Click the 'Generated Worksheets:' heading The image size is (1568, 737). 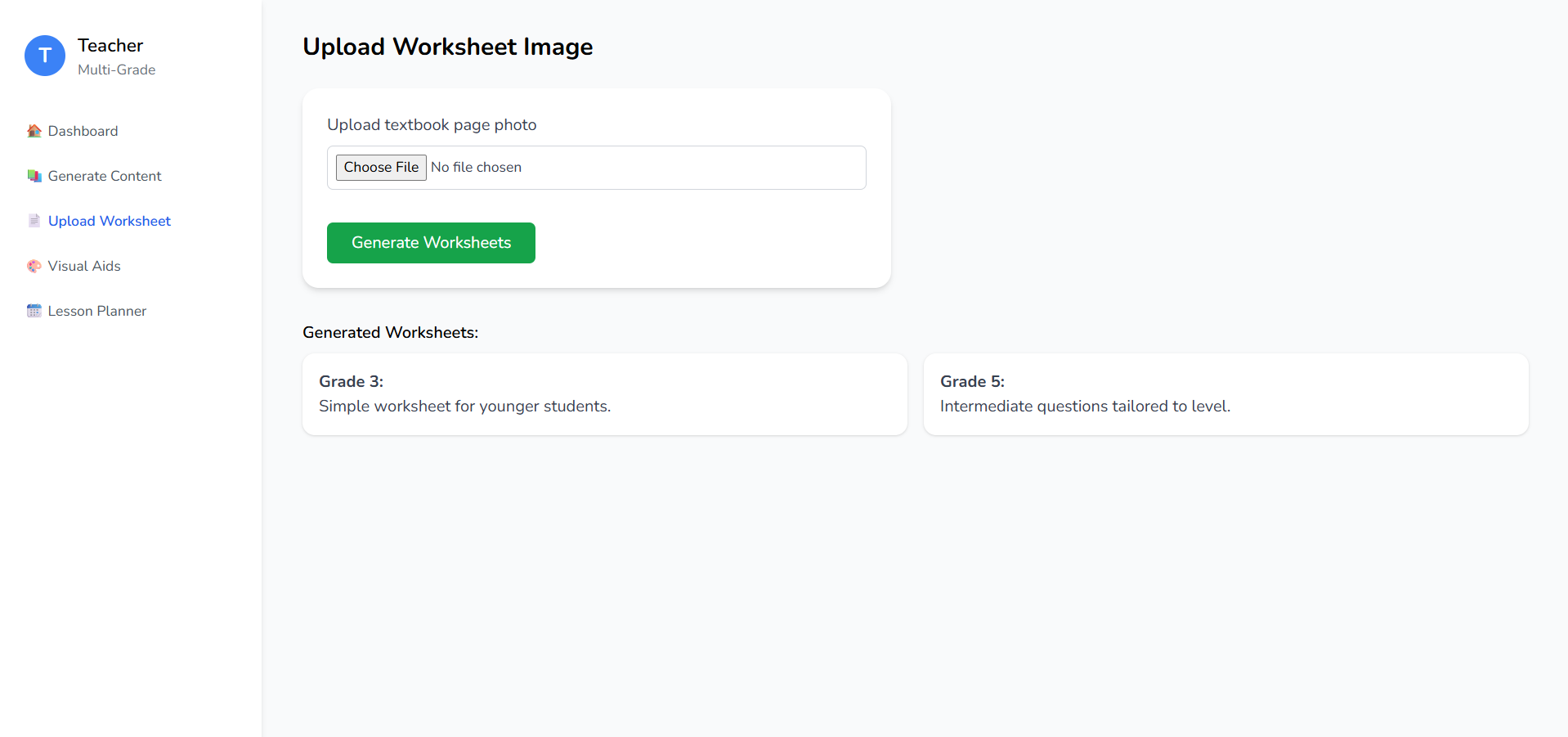391,333
